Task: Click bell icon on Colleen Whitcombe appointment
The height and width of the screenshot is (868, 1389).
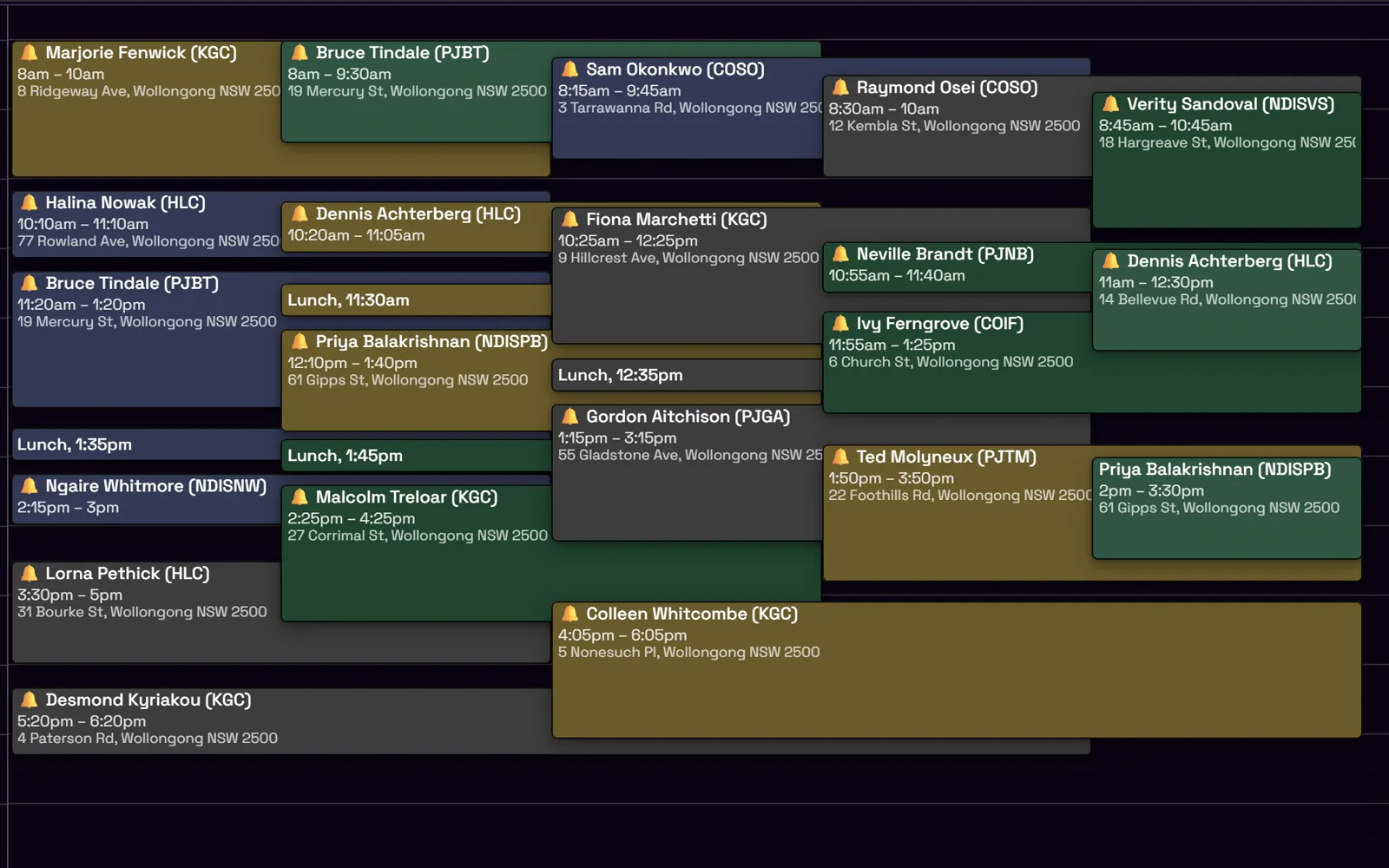Action: (570, 615)
